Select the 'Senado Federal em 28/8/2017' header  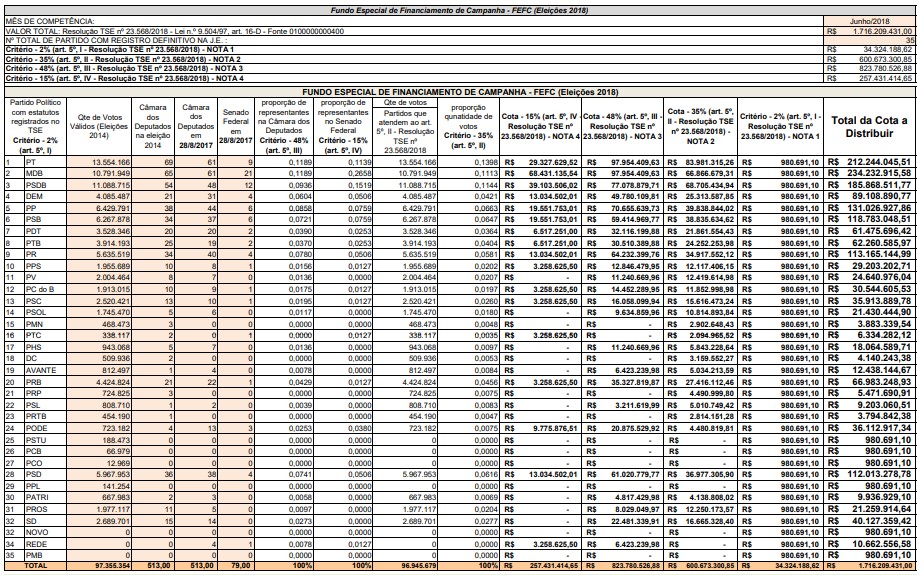[237, 126]
